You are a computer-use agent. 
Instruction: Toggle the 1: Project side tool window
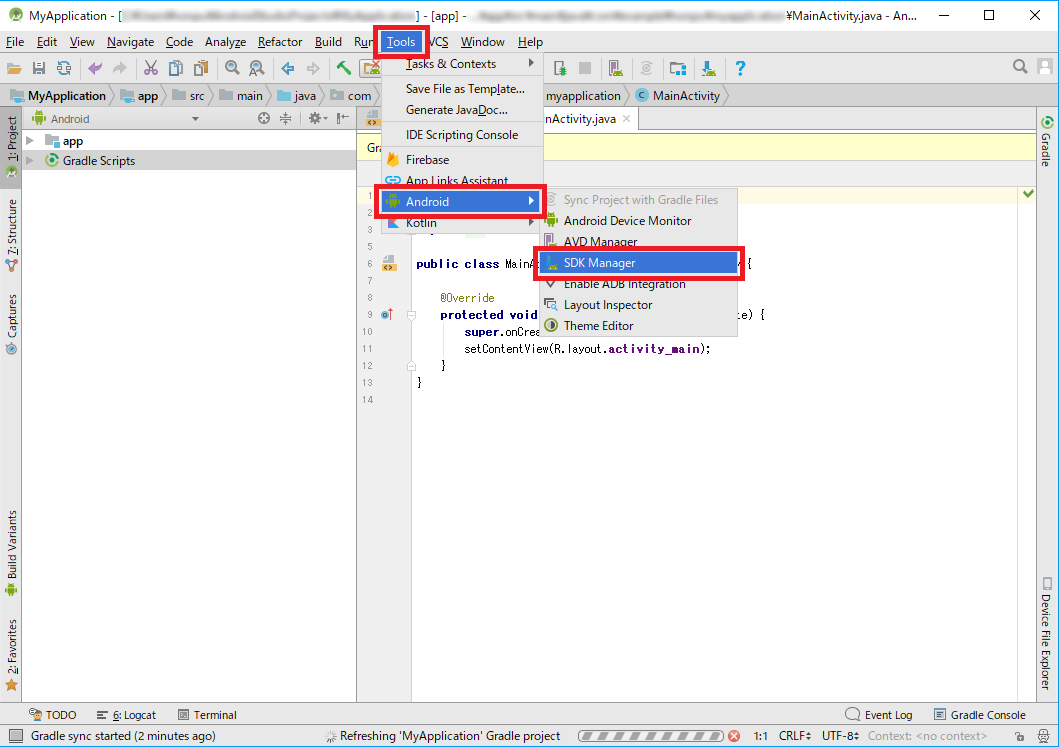(x=11, y=146)
